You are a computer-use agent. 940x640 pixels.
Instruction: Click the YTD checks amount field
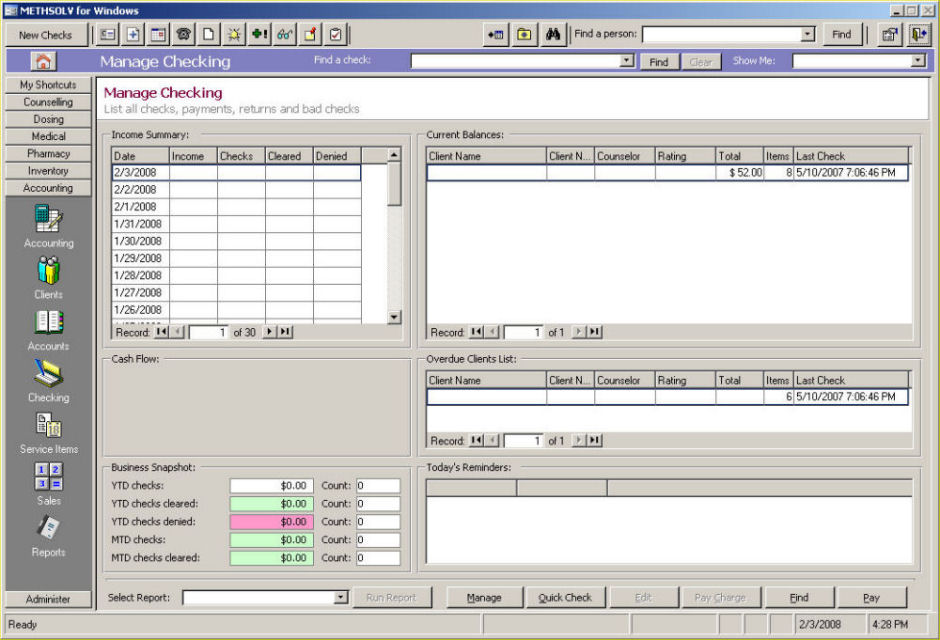tap(271, 485)
